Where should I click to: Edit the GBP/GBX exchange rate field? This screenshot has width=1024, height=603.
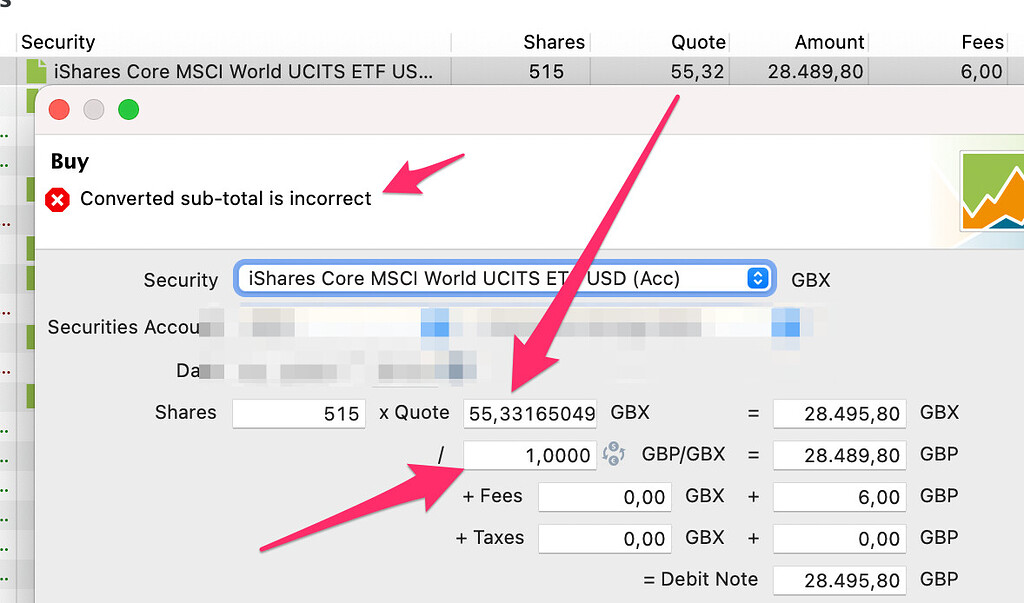point(530,455)
